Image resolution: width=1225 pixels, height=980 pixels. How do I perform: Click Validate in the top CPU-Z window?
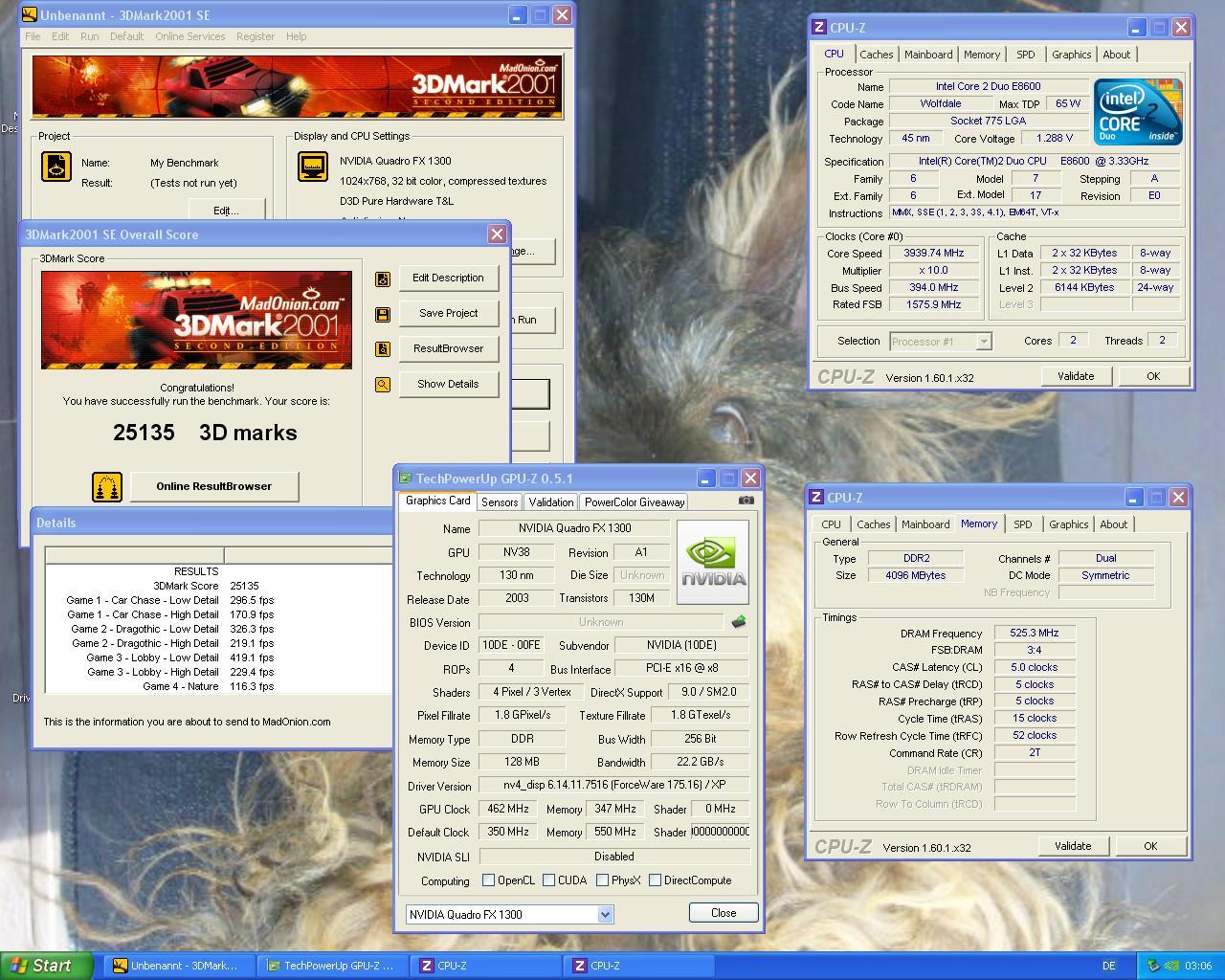(1076, 376)
